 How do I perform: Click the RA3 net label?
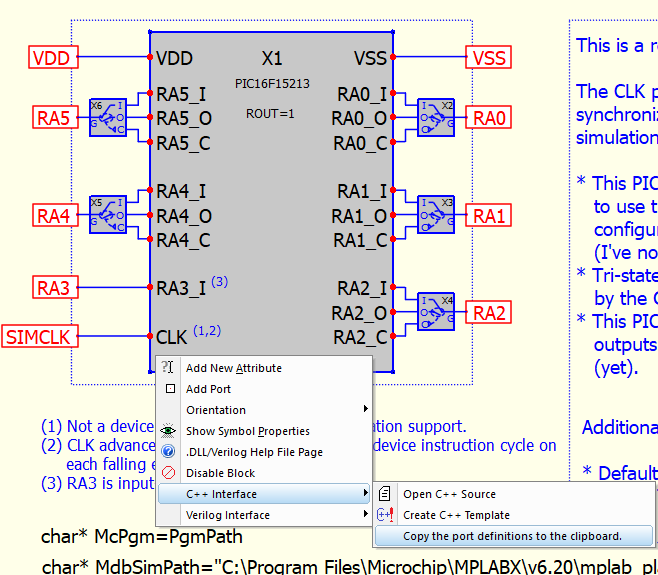(55, 288)
